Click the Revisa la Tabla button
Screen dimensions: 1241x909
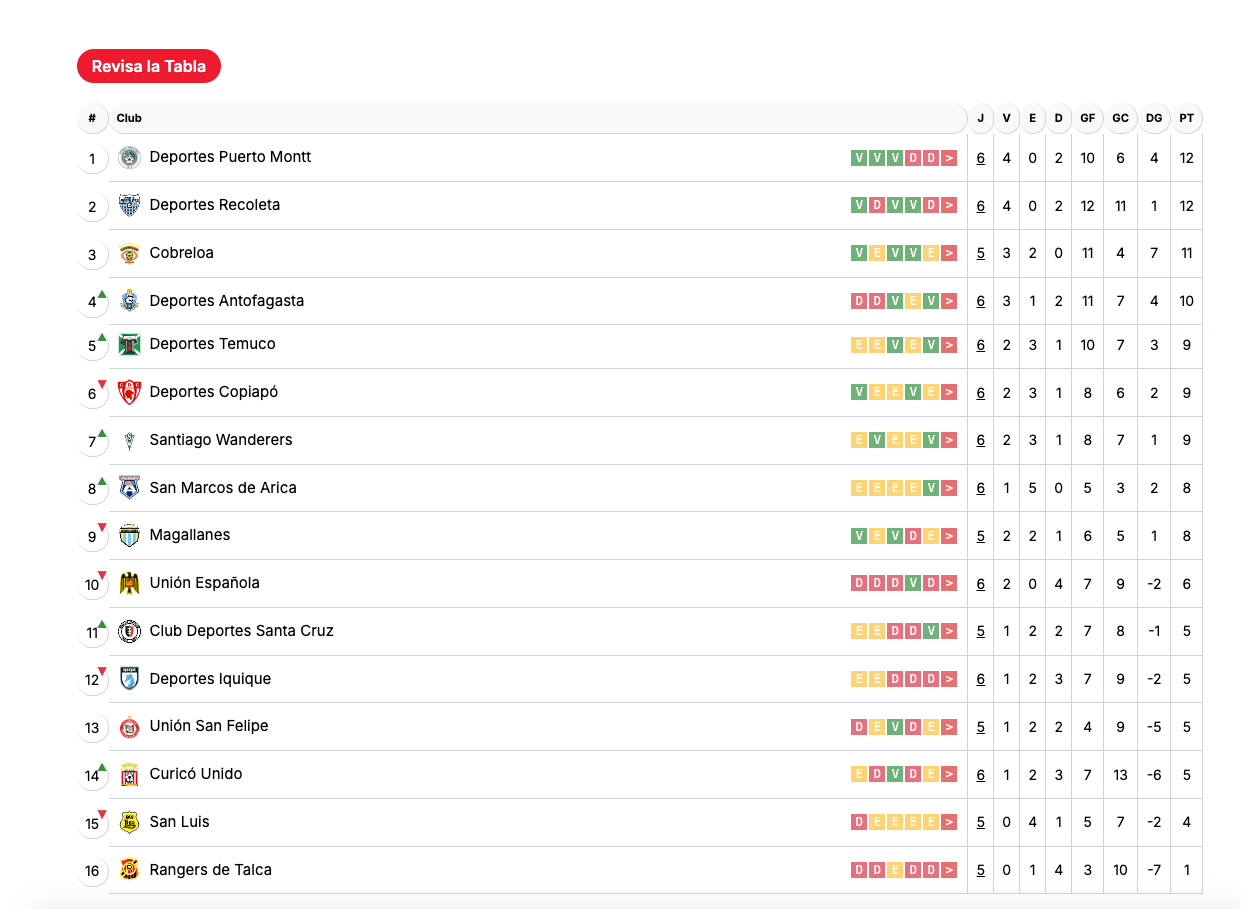point(148,66)
